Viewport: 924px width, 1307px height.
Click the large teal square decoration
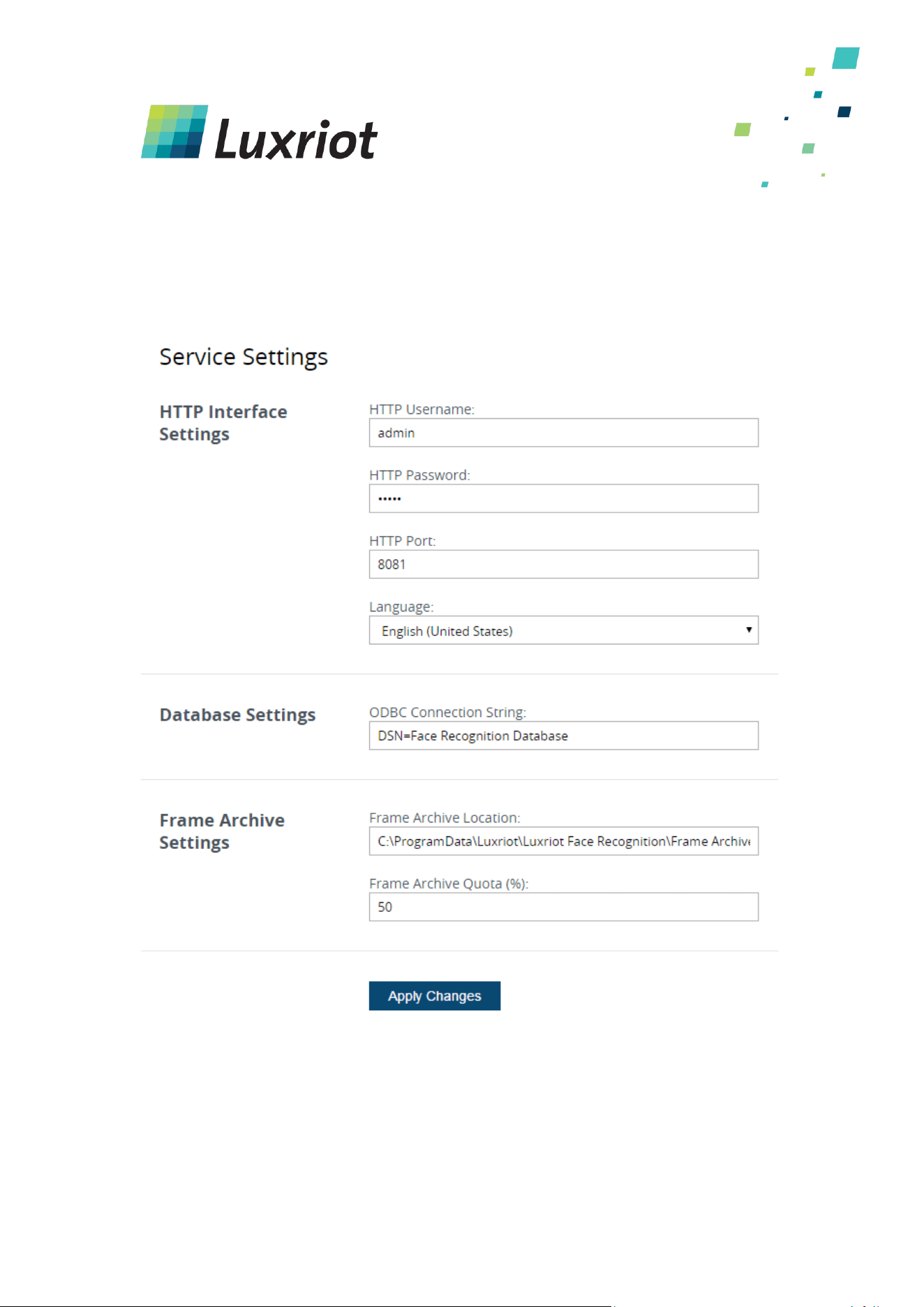(845, 58)
